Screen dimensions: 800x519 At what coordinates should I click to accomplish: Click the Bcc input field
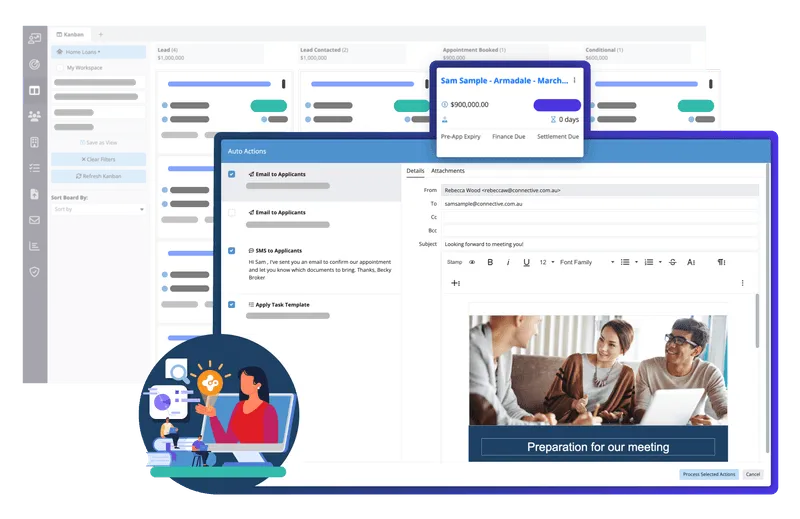tap(600, 230)
